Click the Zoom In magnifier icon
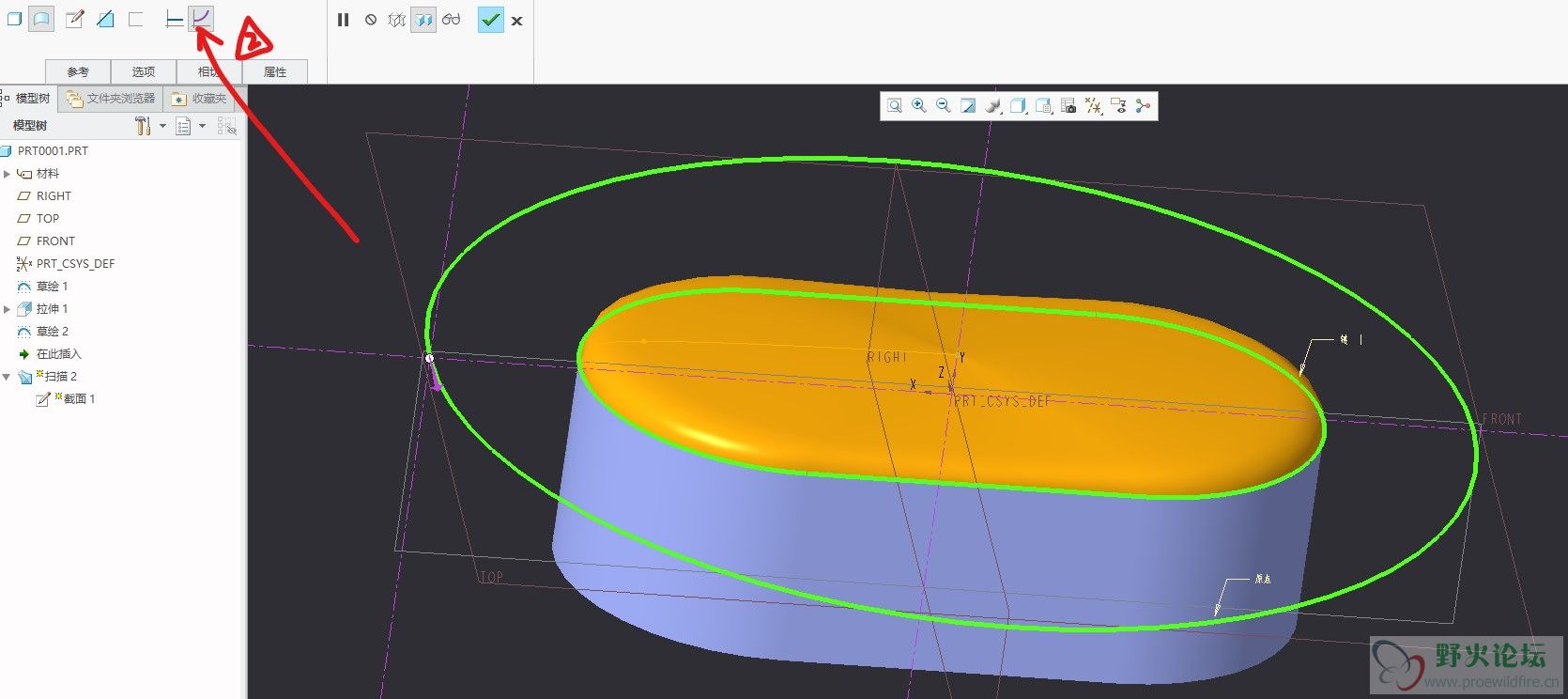1568x699 pixels. pos(919,106)
